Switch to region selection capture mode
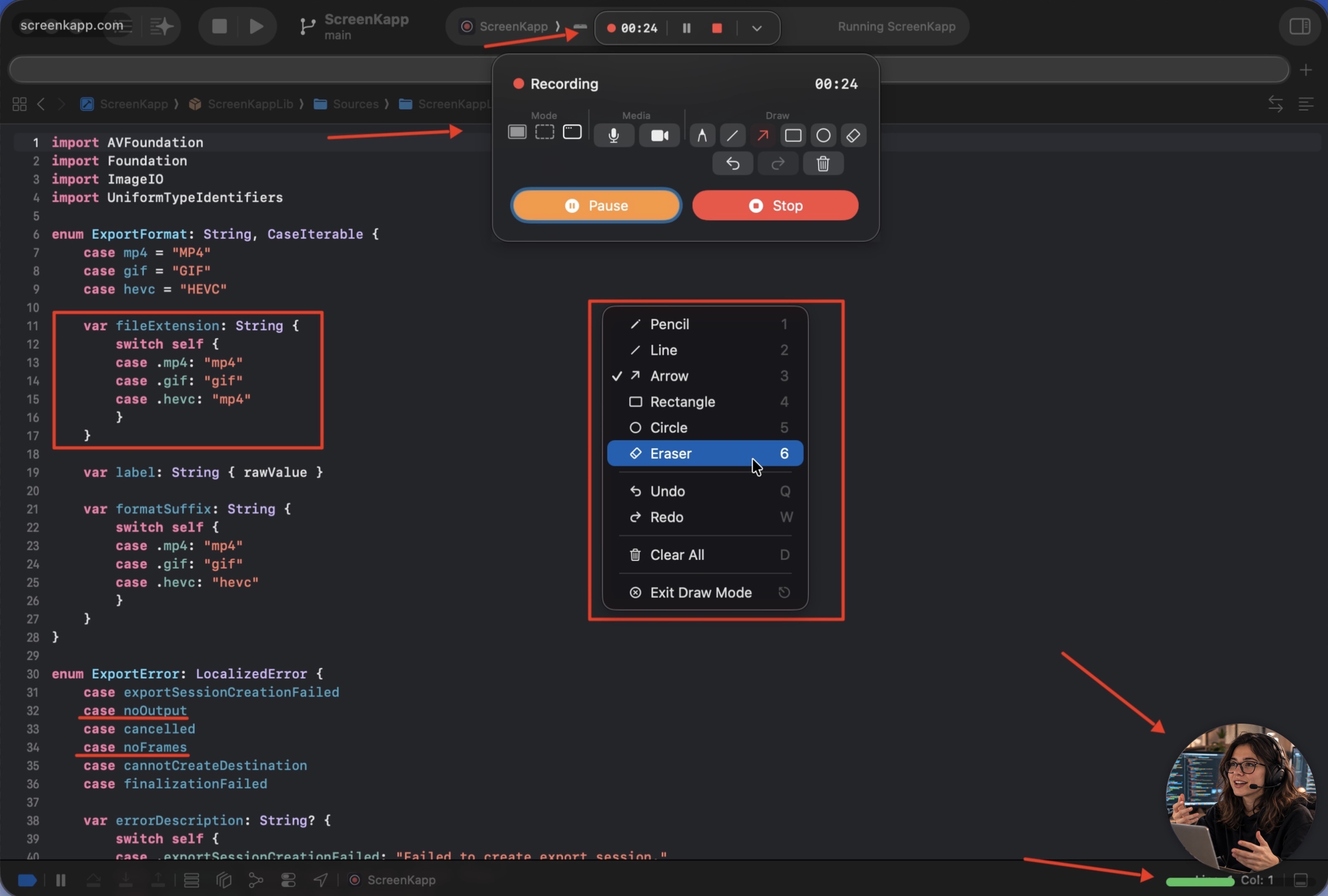This screenshot has width=1328, height=896. [544, 133]
